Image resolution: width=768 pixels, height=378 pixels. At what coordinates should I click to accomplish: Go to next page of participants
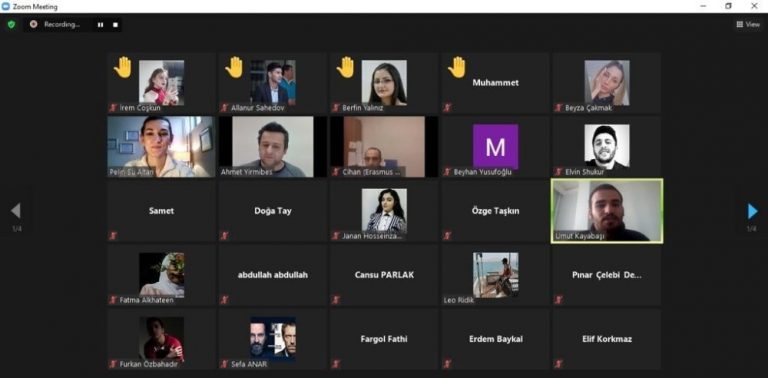[x=752, y=212]
